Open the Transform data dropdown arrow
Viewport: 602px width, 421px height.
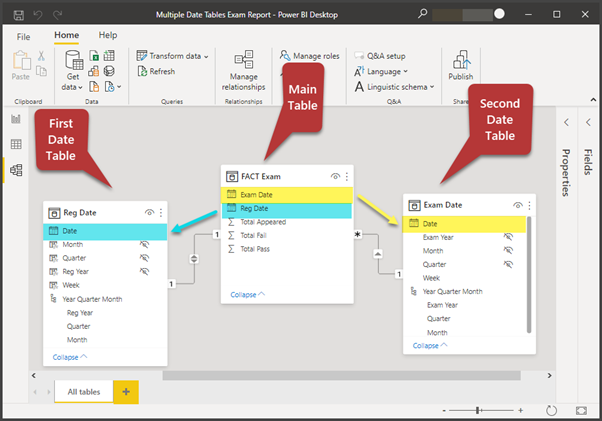tap(206, 57)
